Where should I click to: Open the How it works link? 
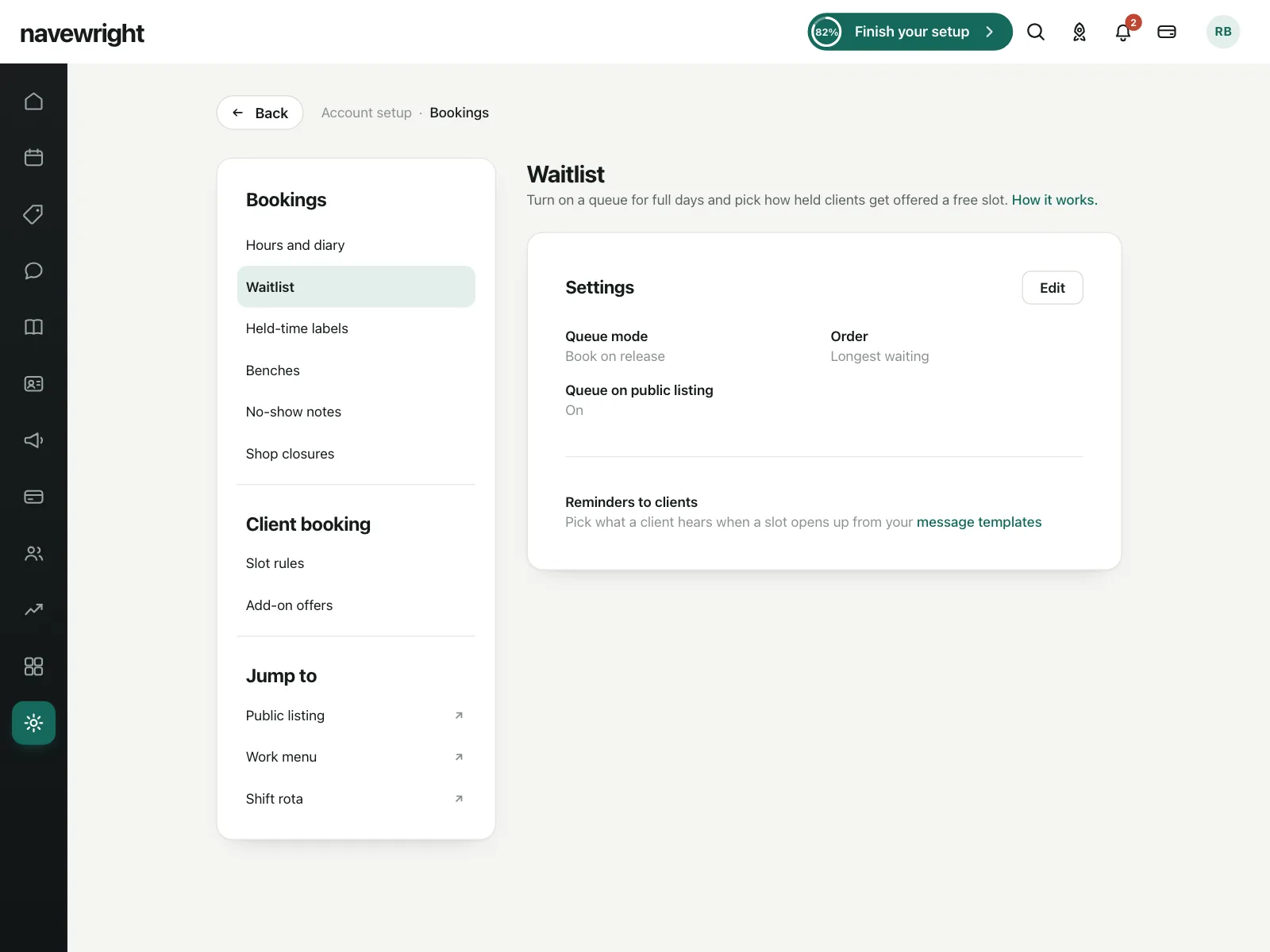1054,200
